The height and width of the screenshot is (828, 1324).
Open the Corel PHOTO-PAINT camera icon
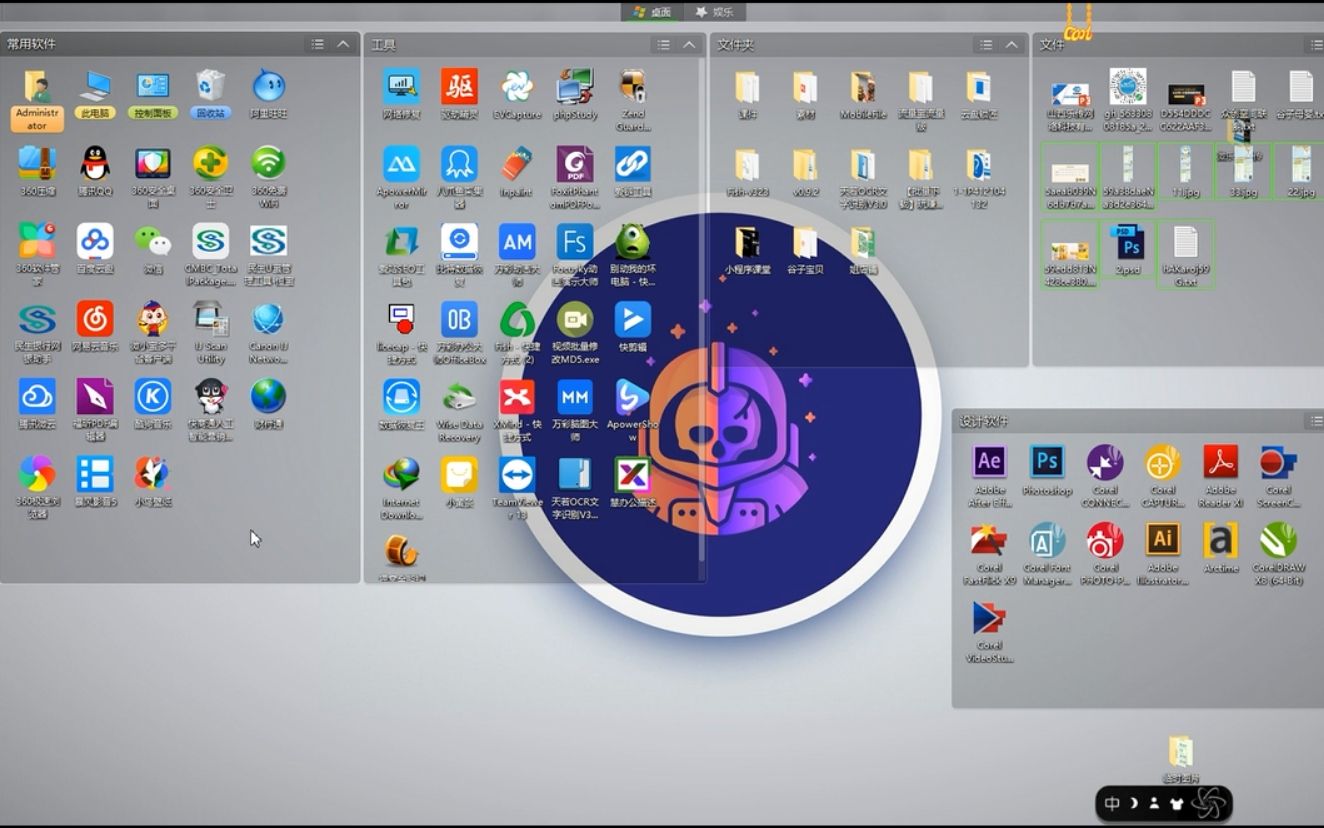1105,540
